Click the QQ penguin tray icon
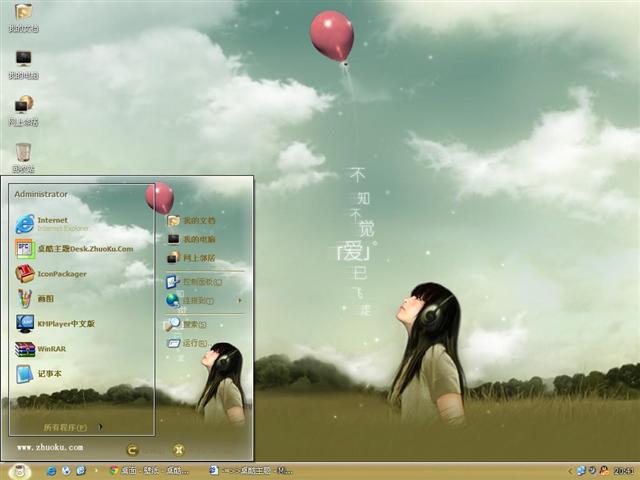Screen dimensions: 640x480 (x=604, y=471)
